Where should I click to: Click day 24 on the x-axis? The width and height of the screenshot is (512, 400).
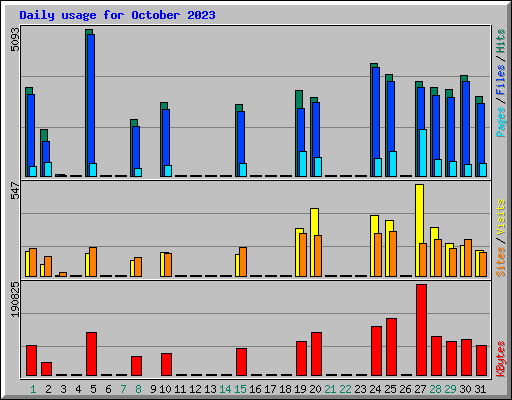[375, 389]
